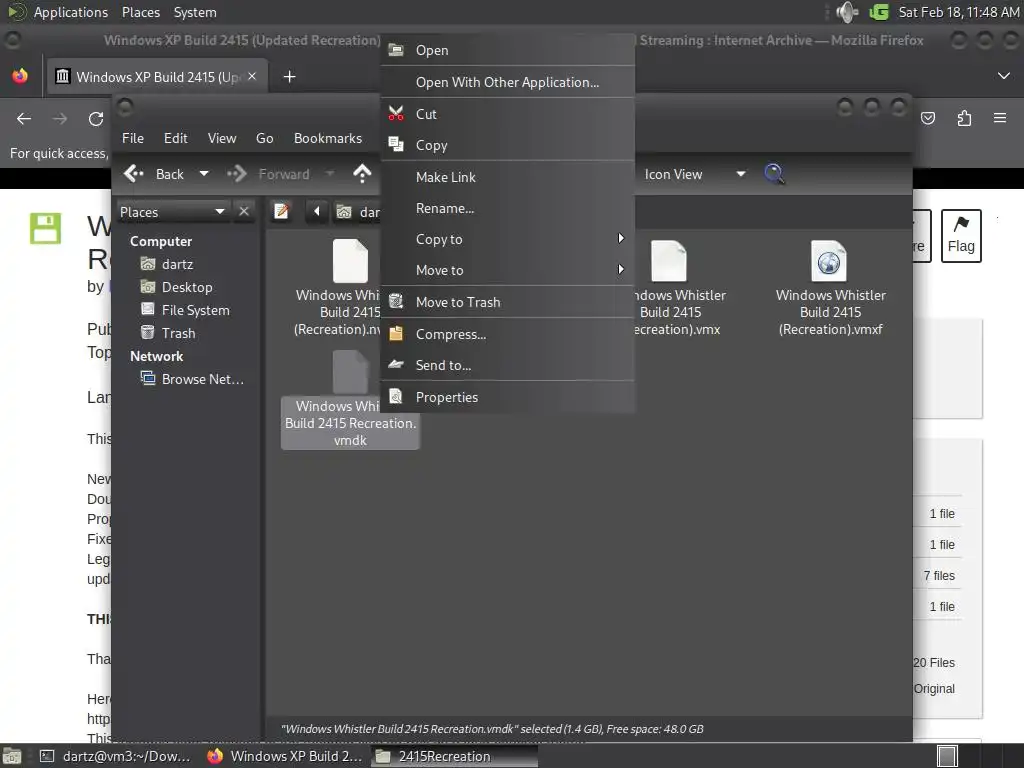The width and height of the screenshot is (1024, 768).
Task: Click the Flag button on archive page
Action: [x=961, y=236]
